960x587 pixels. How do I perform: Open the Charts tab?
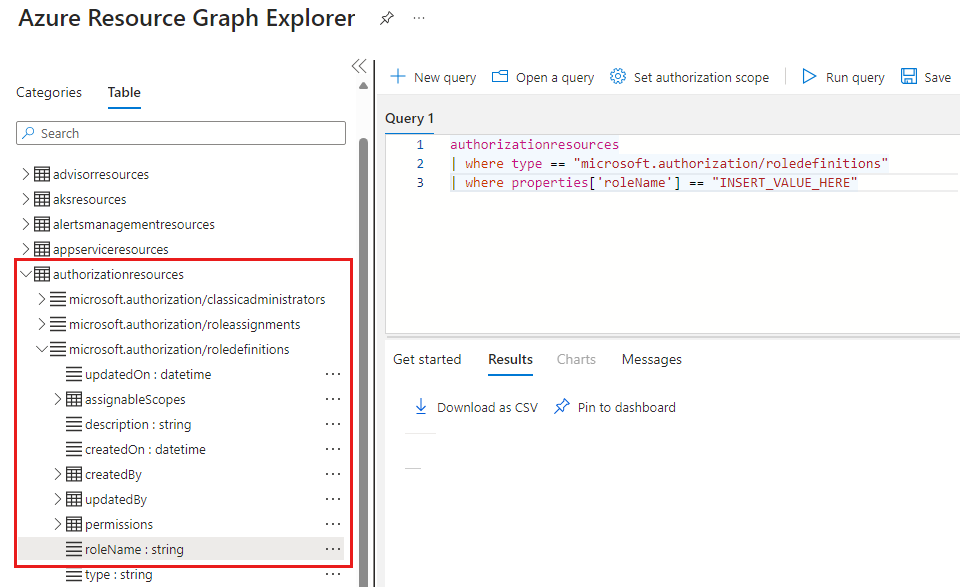576,359
